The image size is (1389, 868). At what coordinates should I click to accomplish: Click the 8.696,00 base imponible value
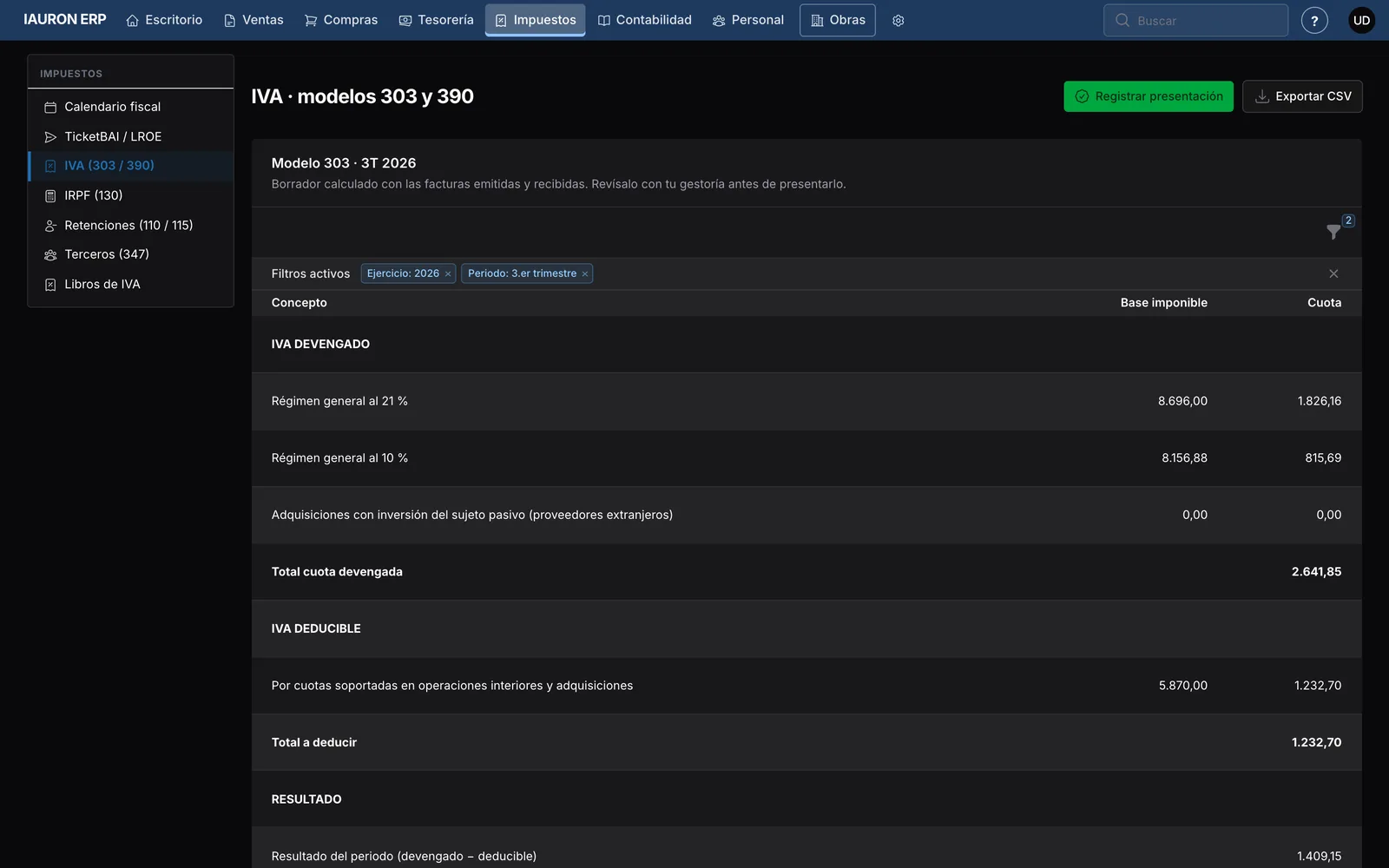(1182, 401)
